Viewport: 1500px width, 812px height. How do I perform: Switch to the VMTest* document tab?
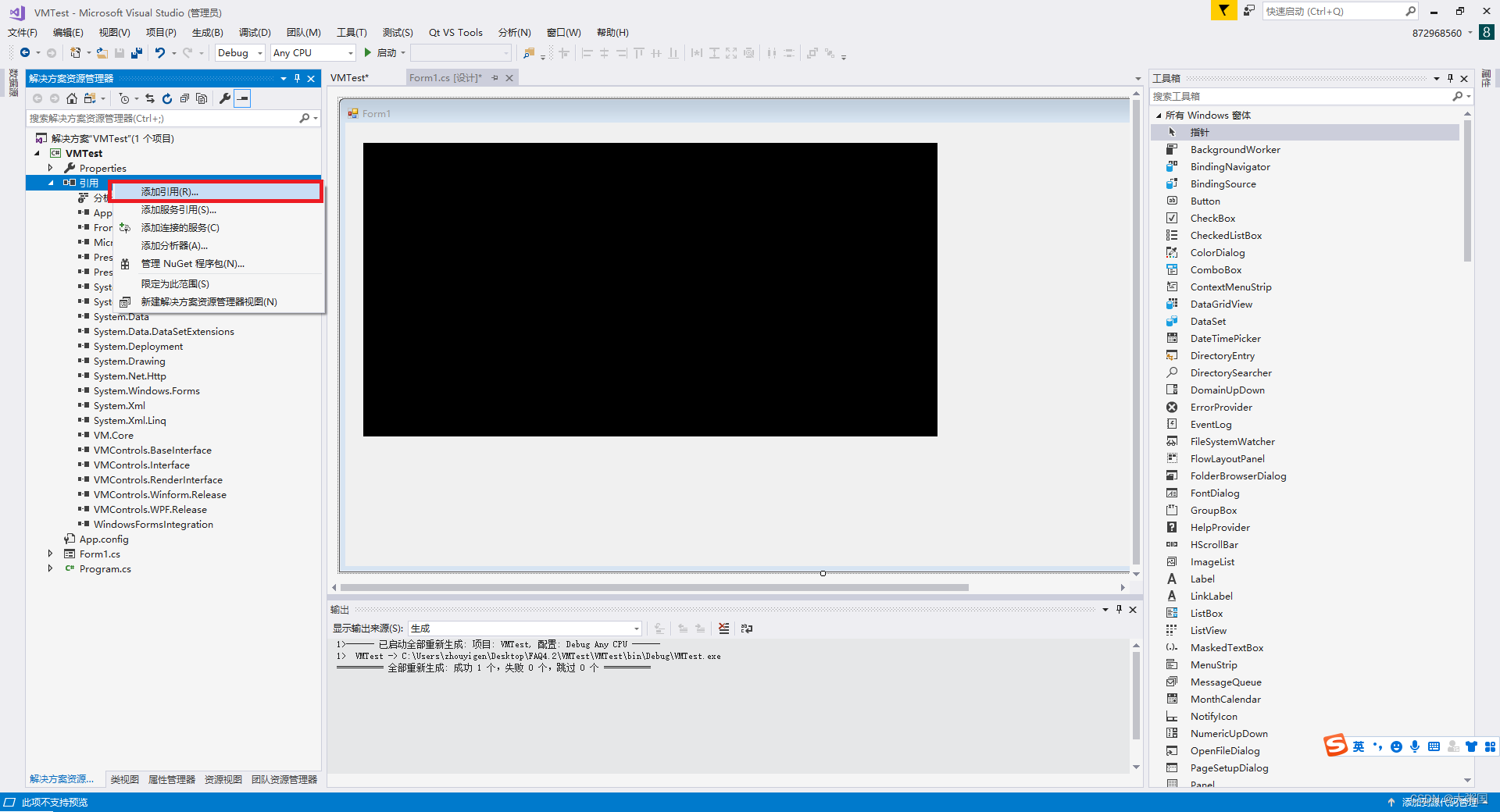click(x=349, y=77)
